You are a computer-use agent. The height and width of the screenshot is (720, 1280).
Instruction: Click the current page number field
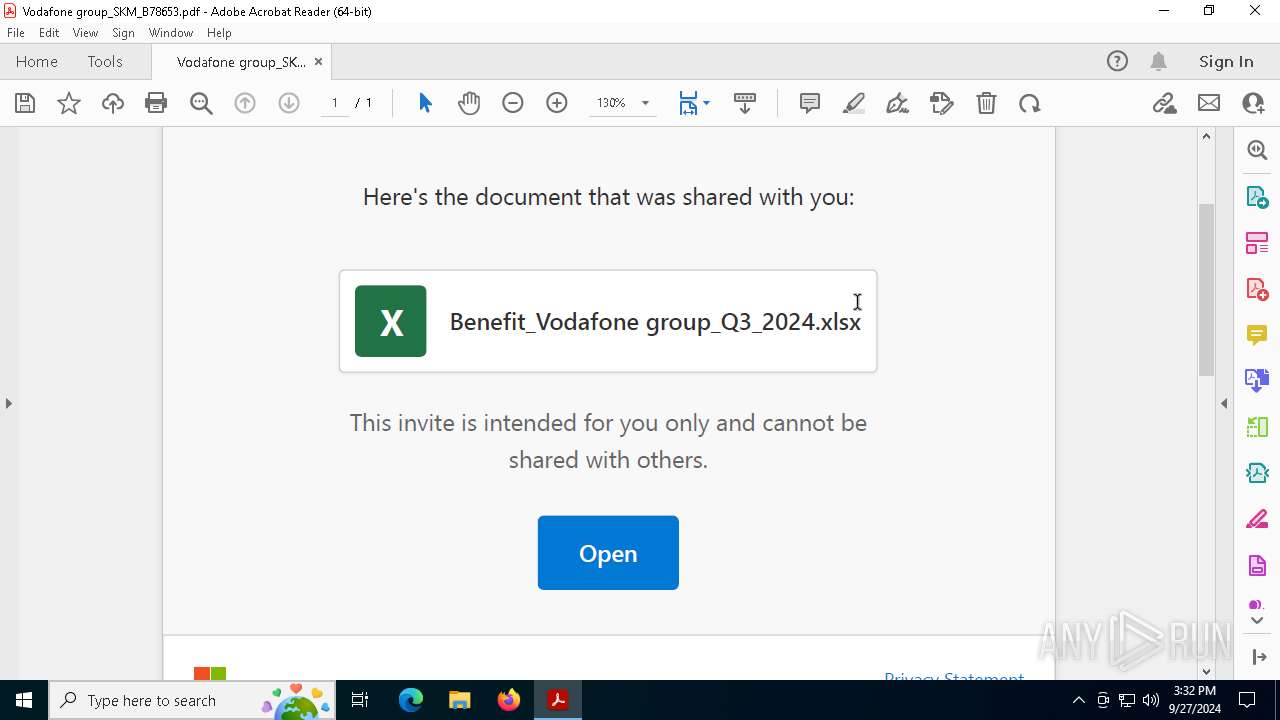(334, 103)
